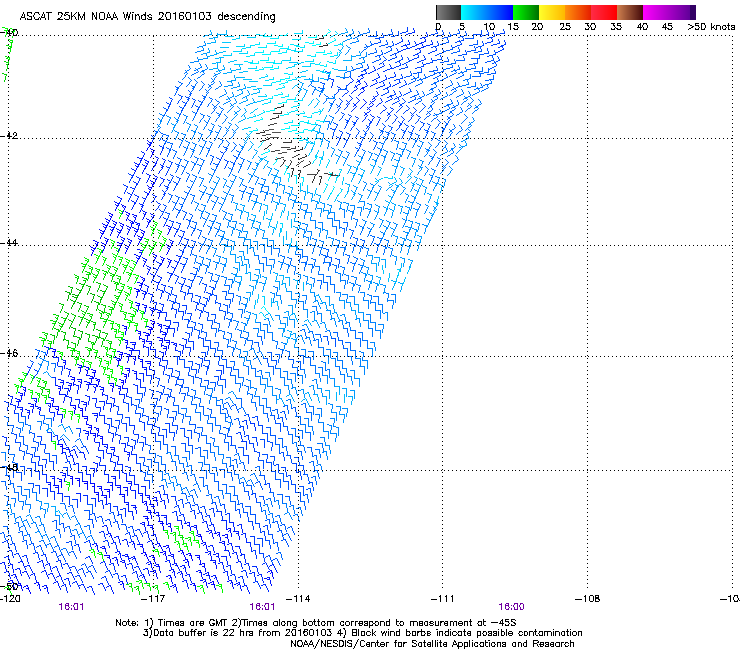Pick the yellow 20-25 knots legend color
Viewport: 740px width, 650px height.
[552, 12]
